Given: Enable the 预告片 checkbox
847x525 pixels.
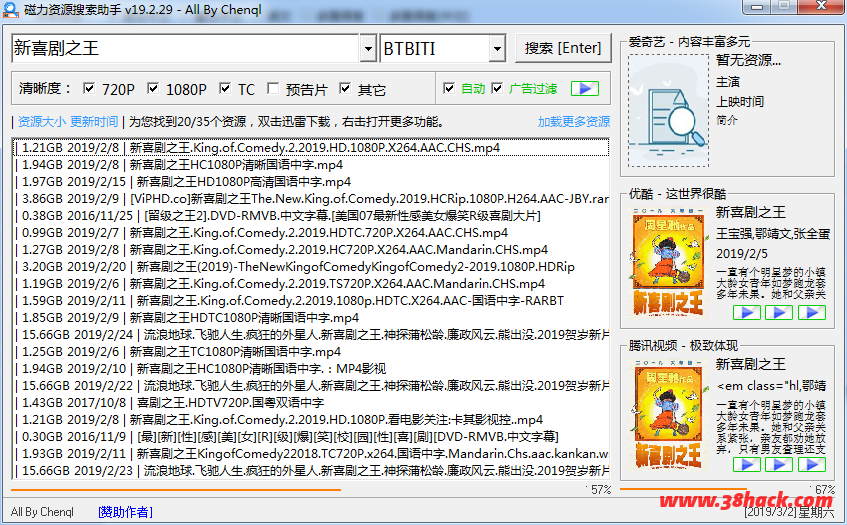Looking at the screenshot, I should click(x=273, y=88).
